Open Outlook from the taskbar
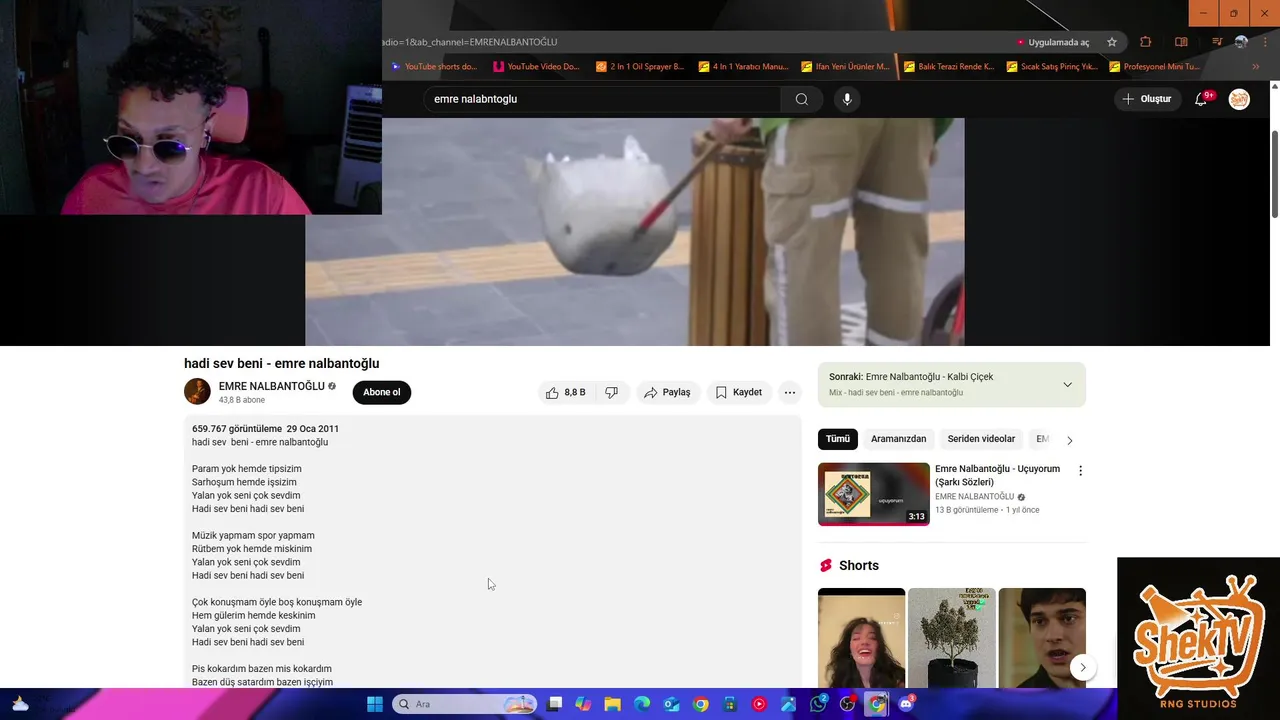 tap(671, 704)
